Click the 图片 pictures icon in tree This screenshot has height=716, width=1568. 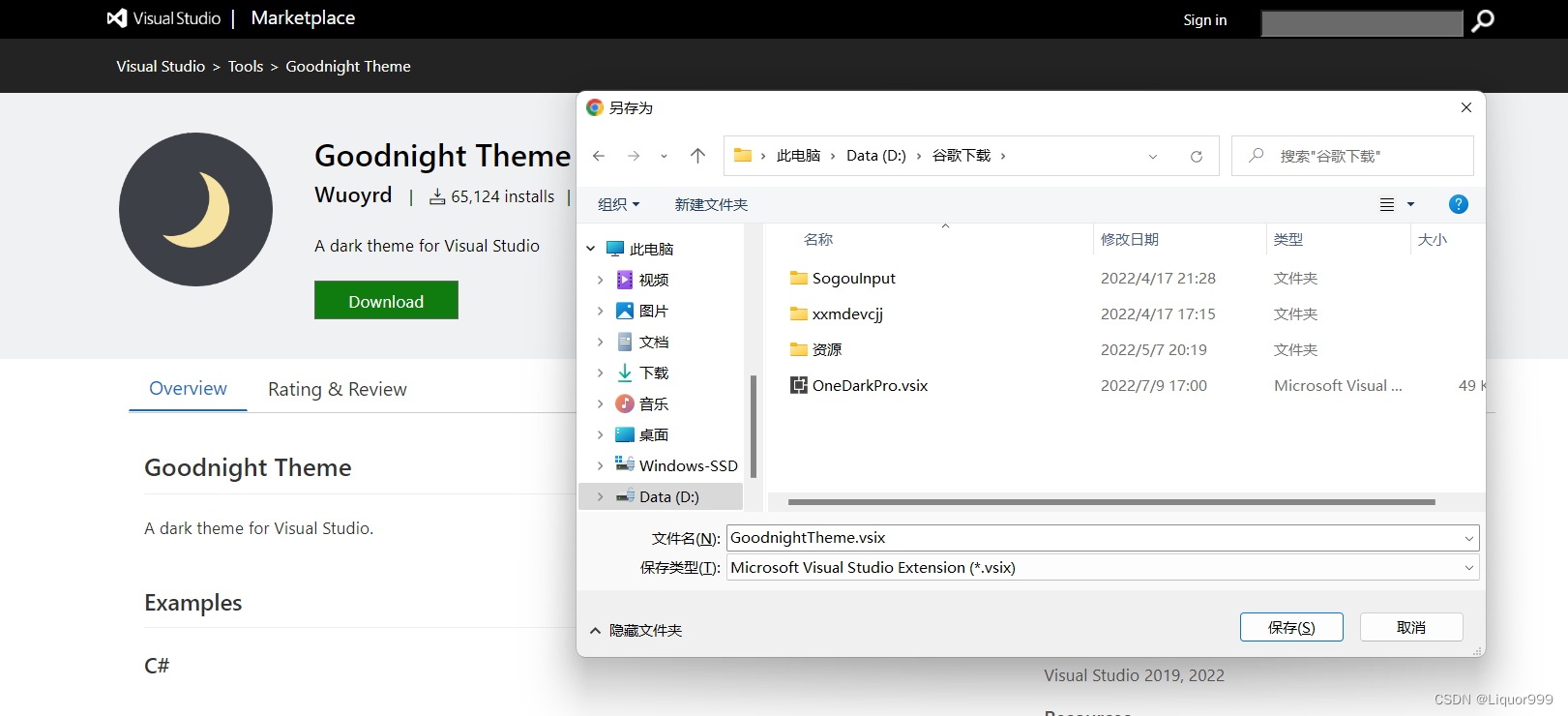(x=625, y=311)
